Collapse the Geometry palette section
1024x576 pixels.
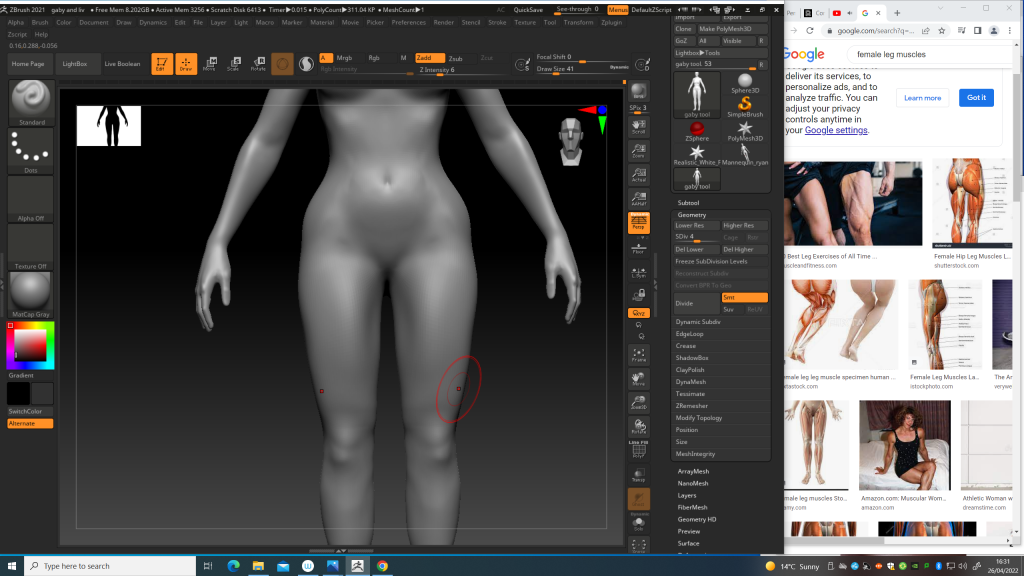(x=692, y=215)
